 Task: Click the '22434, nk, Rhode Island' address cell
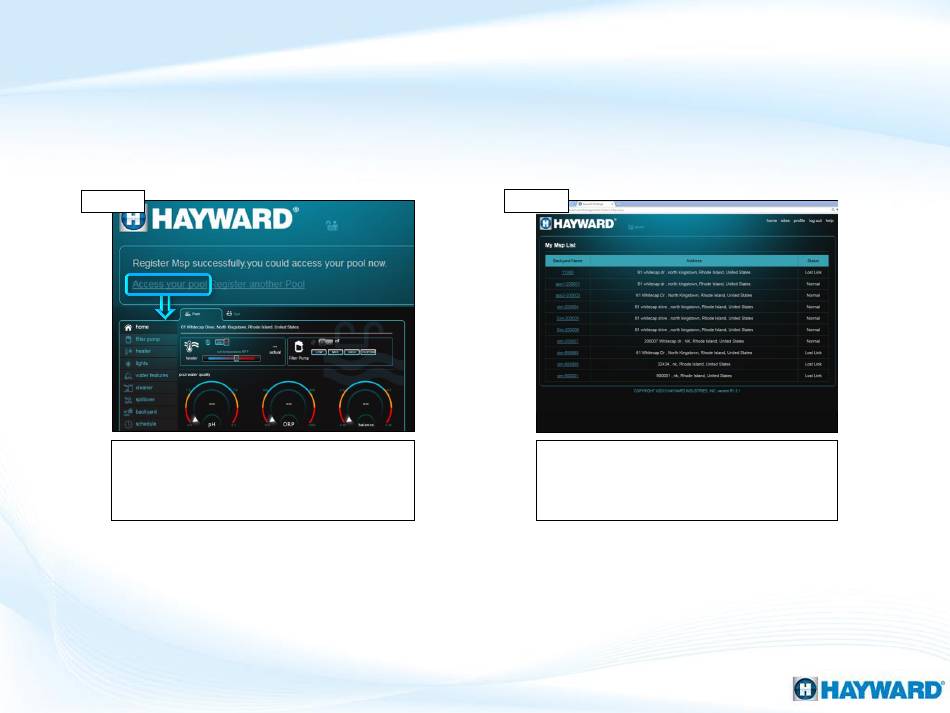click(694, 364)
